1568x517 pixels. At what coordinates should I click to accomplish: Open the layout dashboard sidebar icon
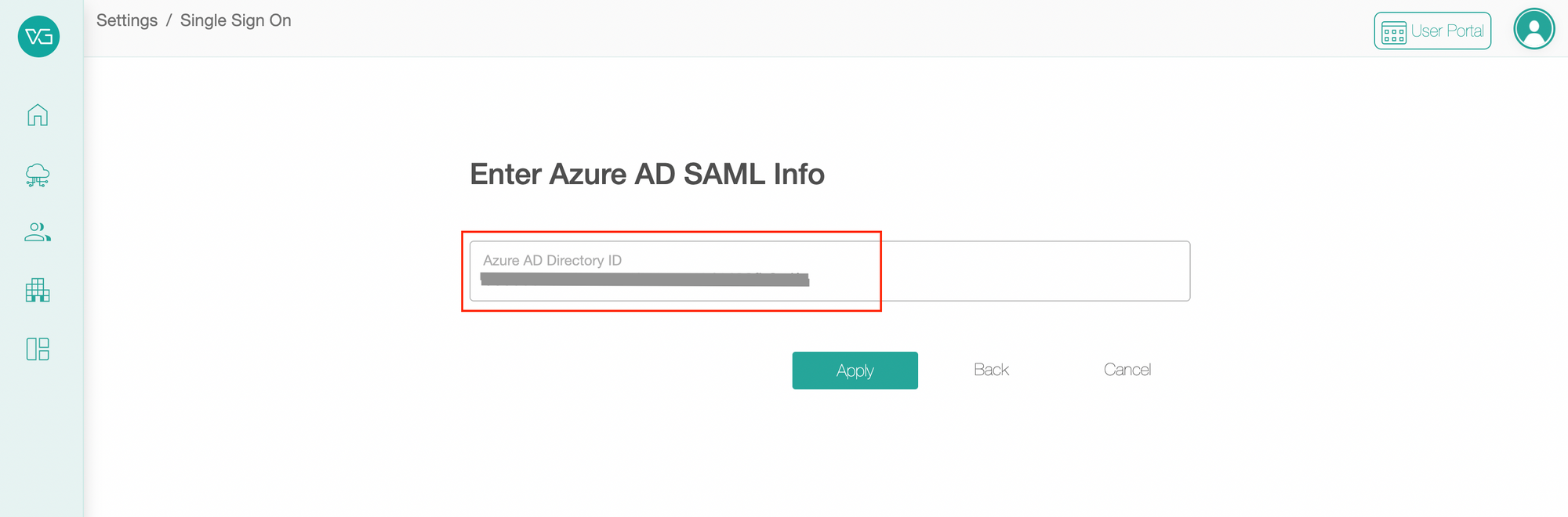pyautogui.click(x=38, y=349)
